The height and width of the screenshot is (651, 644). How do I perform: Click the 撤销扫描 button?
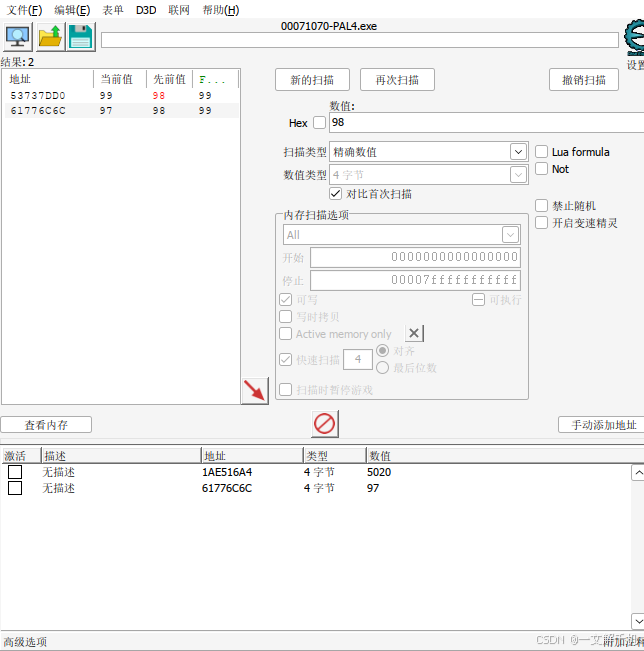584,80
